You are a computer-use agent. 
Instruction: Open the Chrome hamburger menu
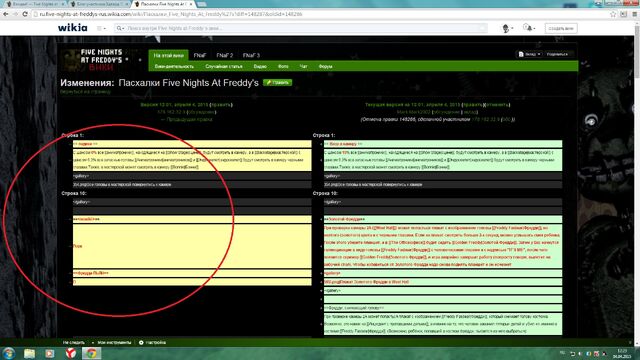pyautogui.click(x=634, y=14)
